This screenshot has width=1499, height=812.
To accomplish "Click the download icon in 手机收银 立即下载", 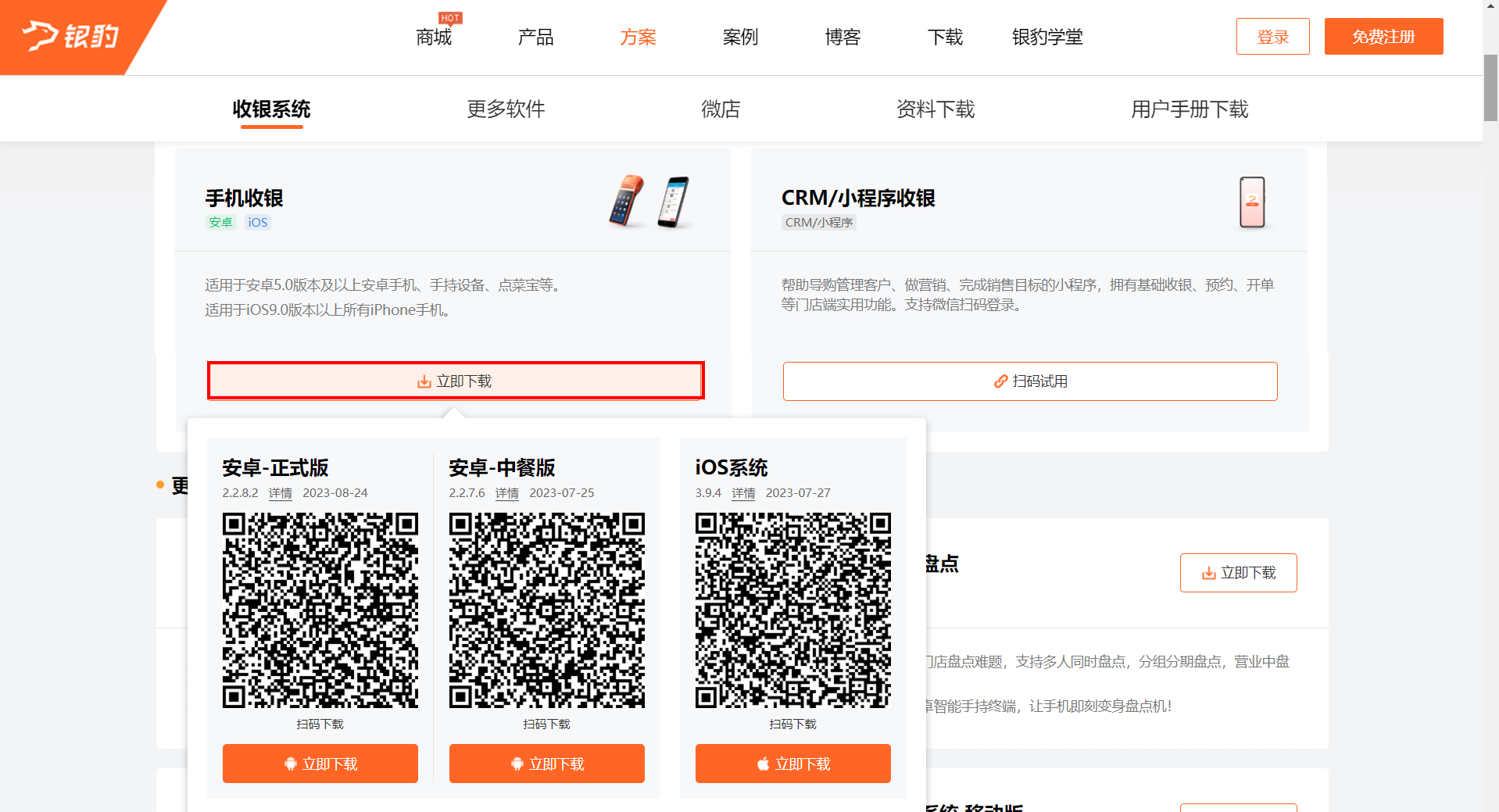I will click(x=424, y=381).
